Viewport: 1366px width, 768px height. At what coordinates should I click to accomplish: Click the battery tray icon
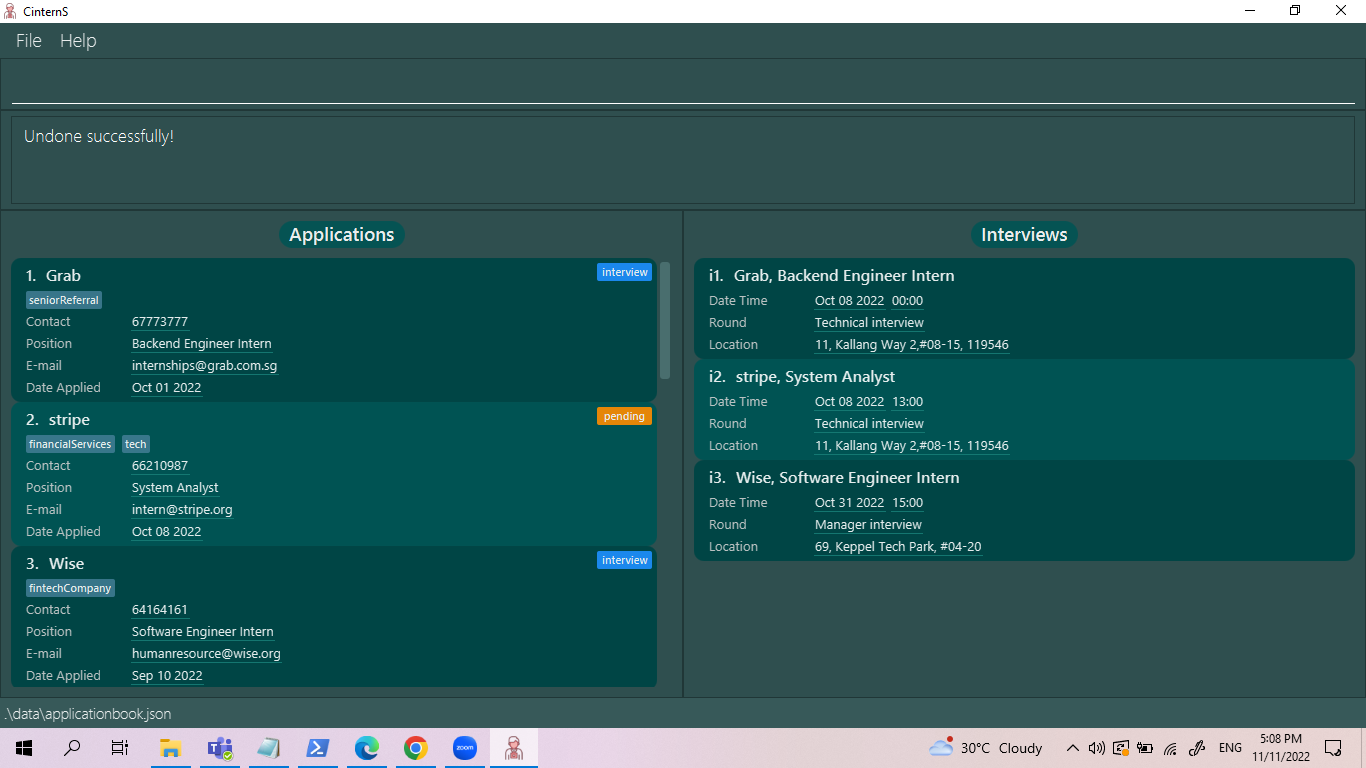pyautogui.click(x=1145, y=748)
